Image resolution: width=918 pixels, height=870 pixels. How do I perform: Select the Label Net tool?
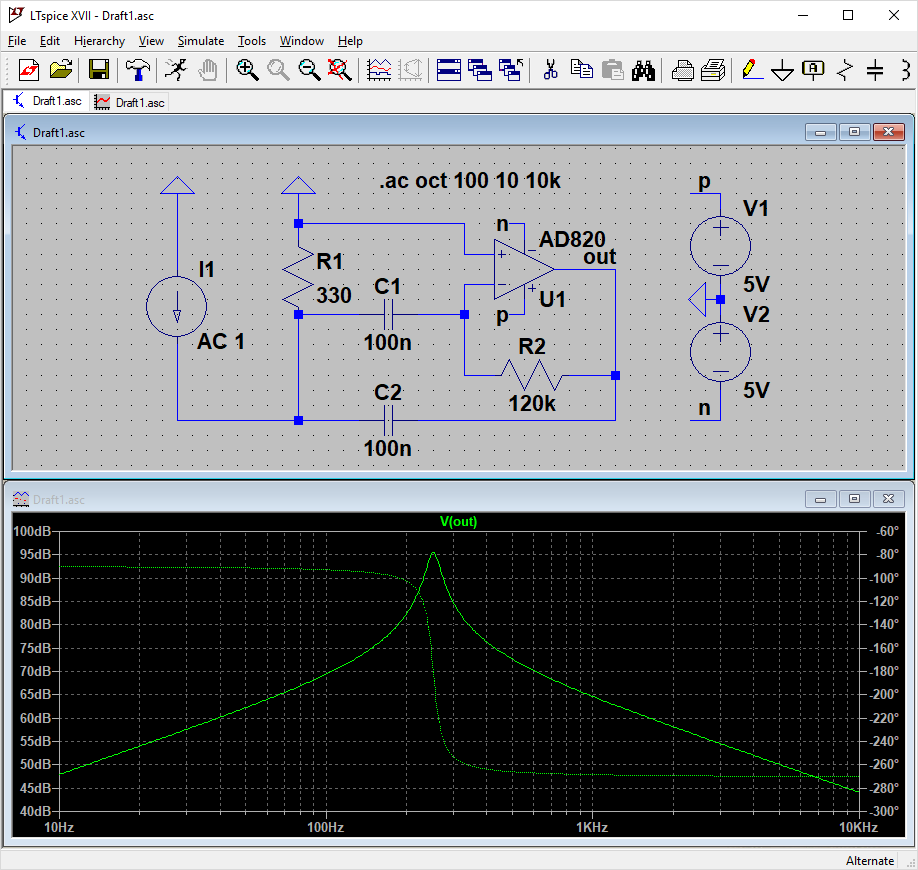(x=813, y=70)
